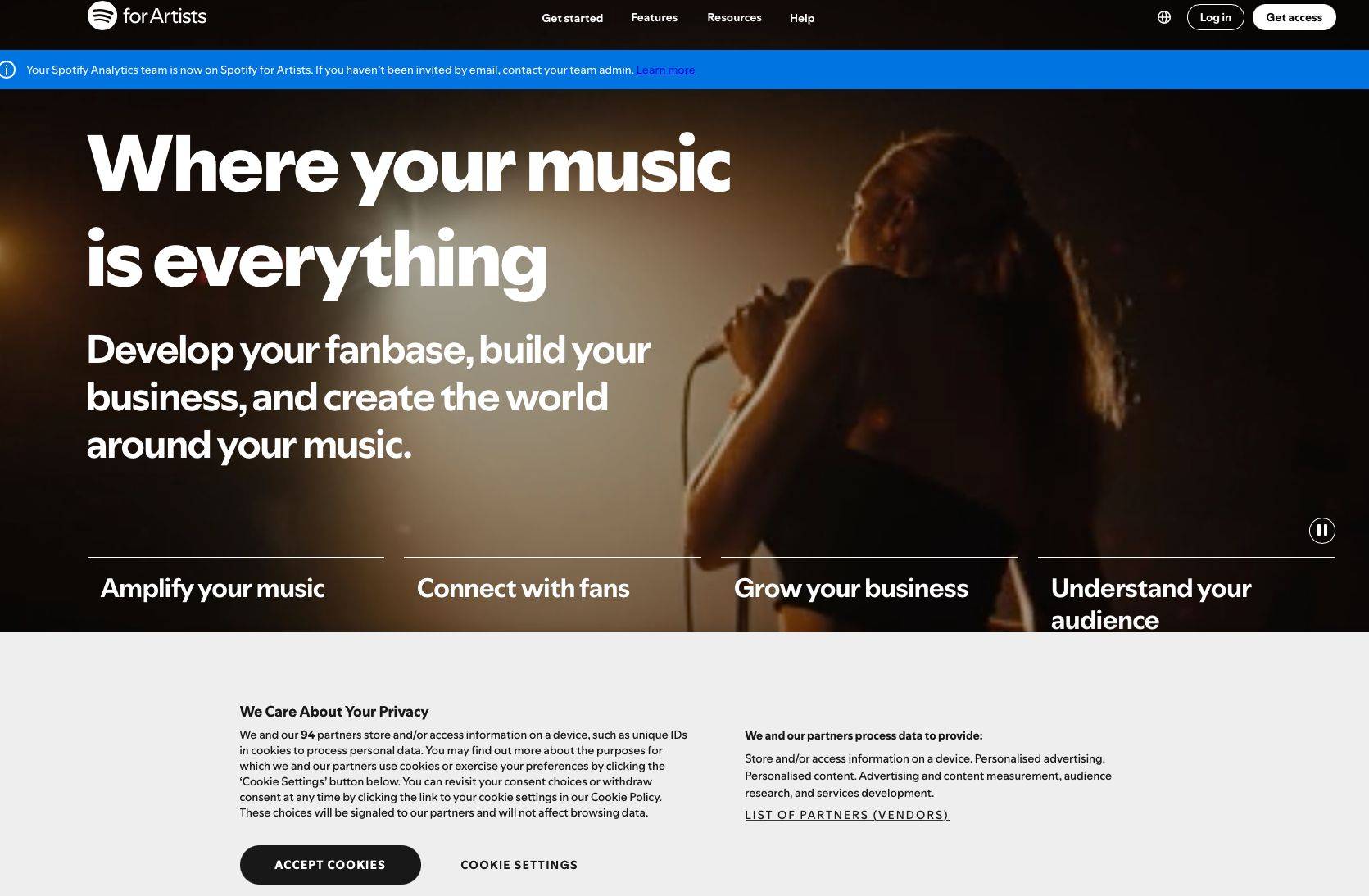Screen dimensions: 1369x896
Task: Click the Log in button
Action: pos(1215,17)
